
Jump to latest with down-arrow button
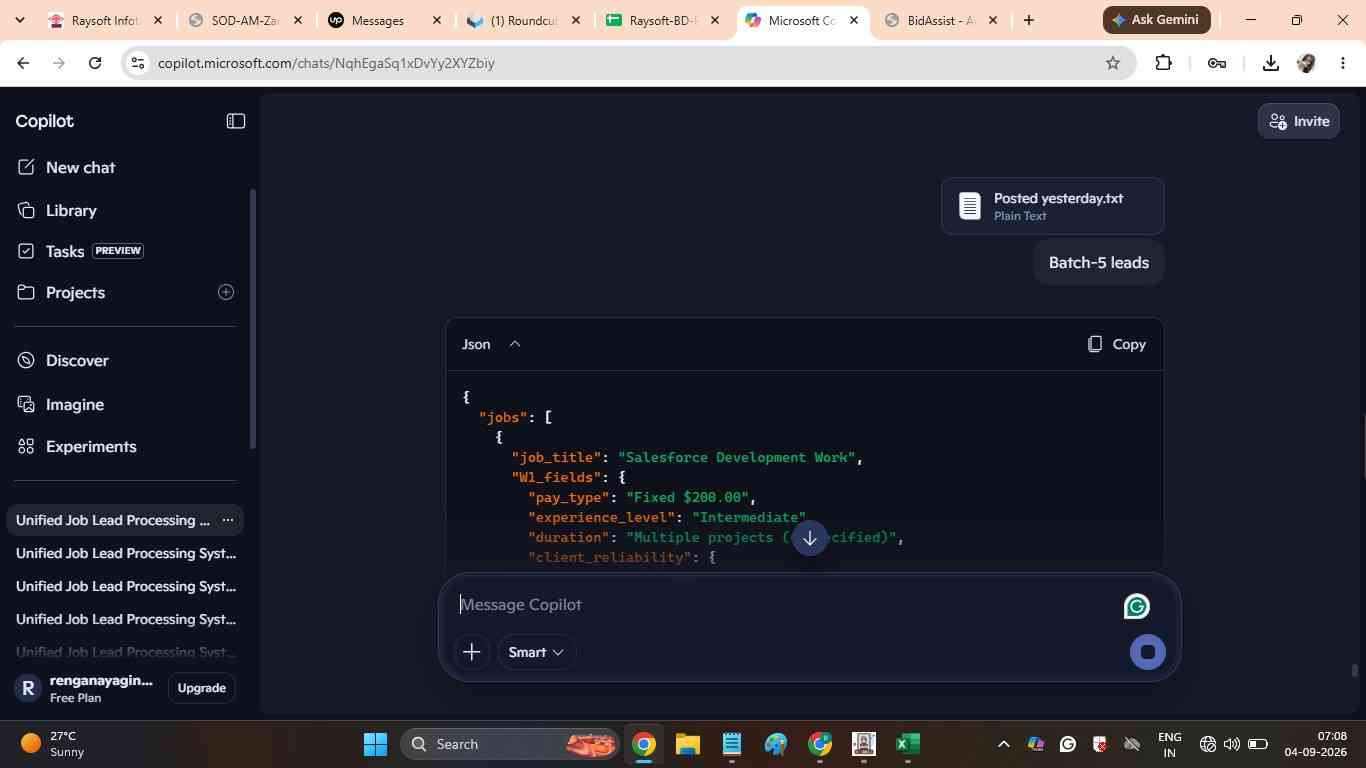click(x=810, y=538)
